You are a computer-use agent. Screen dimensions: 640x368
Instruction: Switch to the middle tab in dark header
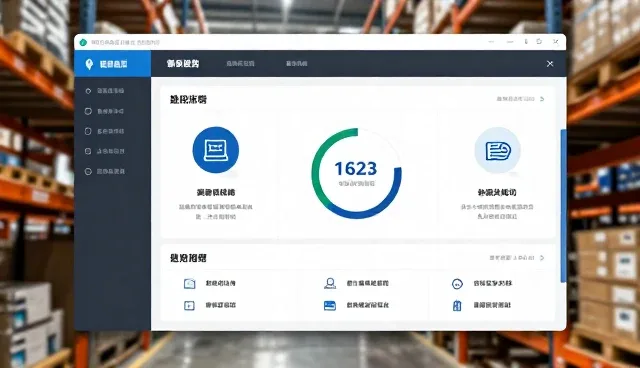click(x=240, y=64)
